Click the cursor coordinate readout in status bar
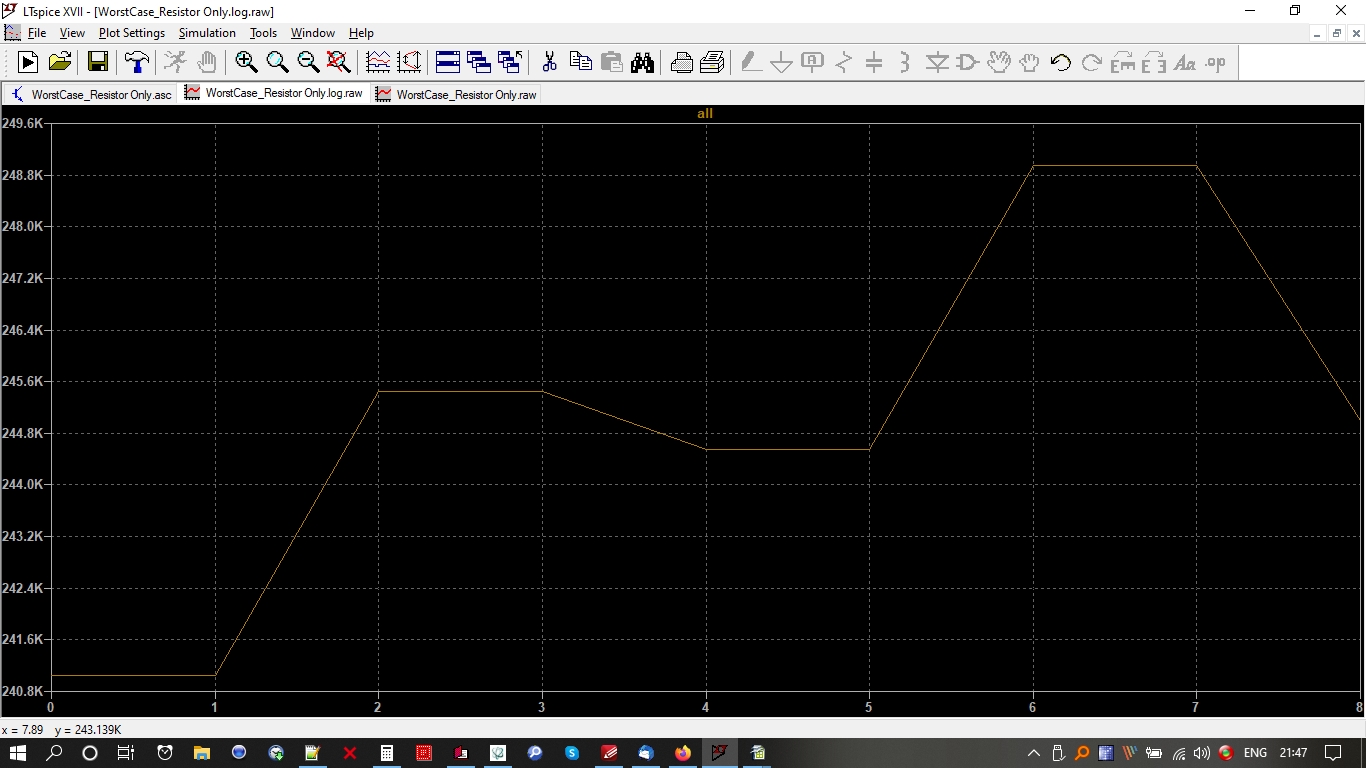 tap(62, 730)
